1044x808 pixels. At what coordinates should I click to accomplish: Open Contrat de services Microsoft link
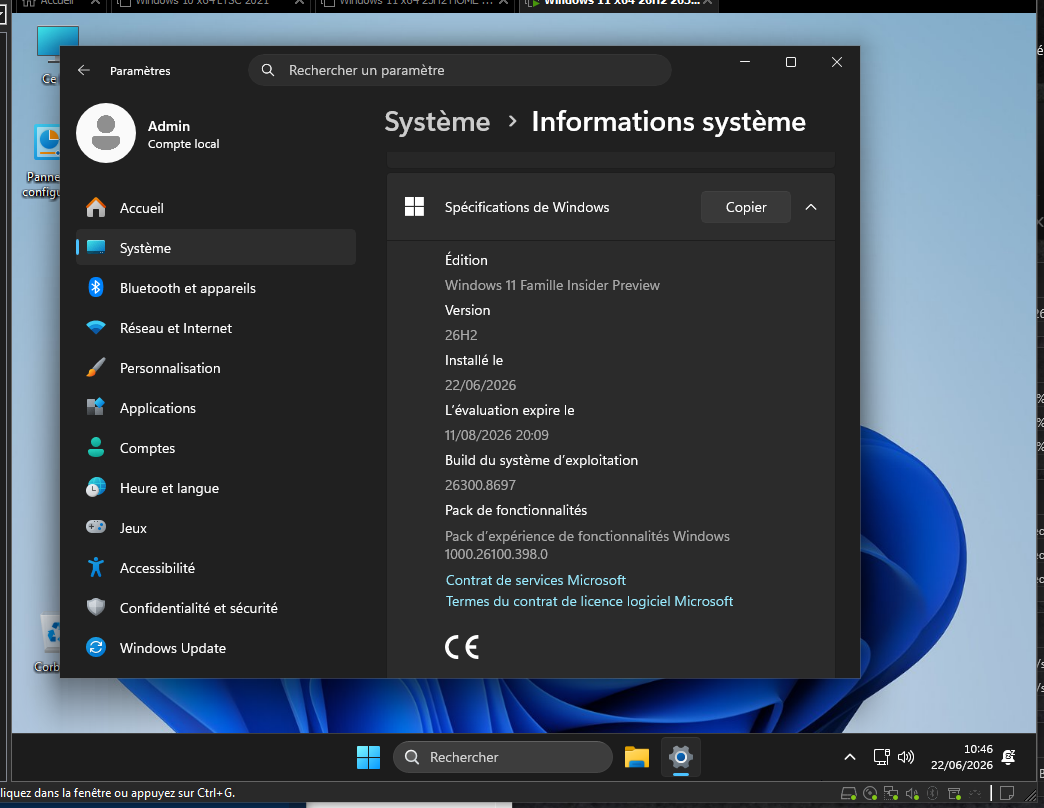pos(535,580)
